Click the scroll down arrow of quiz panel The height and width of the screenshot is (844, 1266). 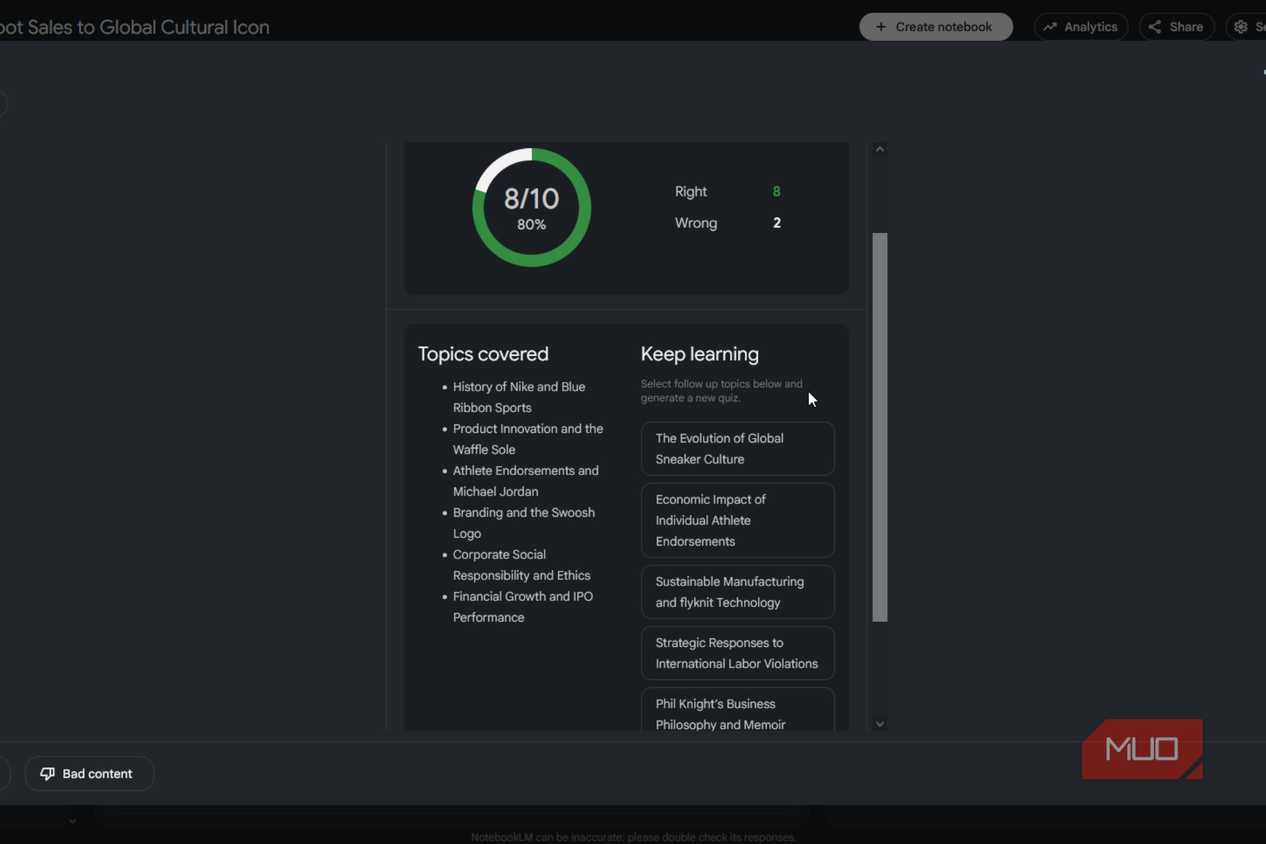pyautogui.click(x=880, y=724)
